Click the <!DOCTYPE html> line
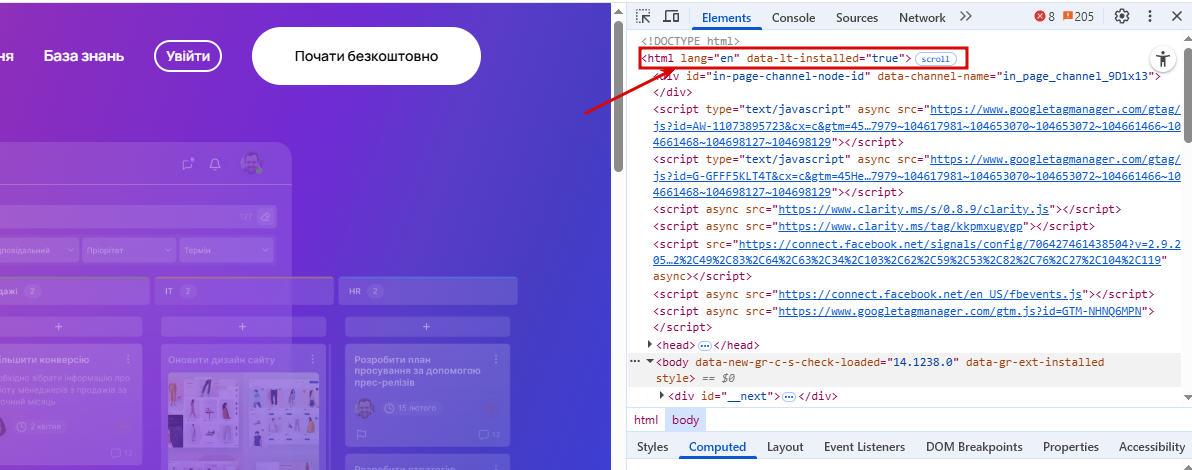The width and height of the screenshot is (1192, 470). click(x=690, y=41)
